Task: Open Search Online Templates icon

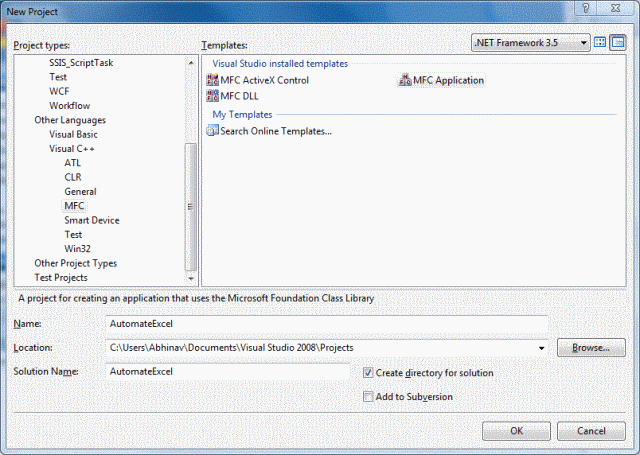Action: (x=212, y=131)
